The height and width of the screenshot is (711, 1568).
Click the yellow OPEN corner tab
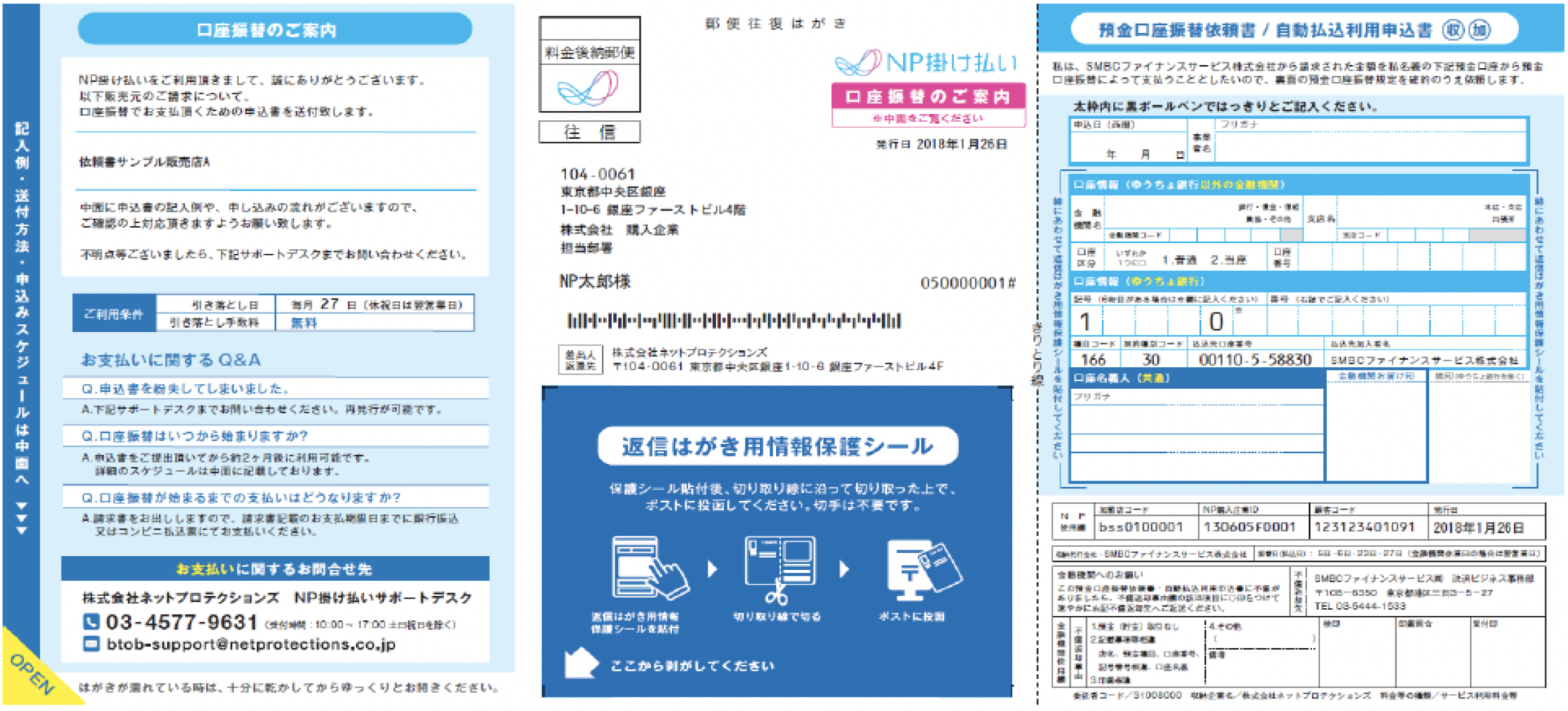[x=31, y=671]
